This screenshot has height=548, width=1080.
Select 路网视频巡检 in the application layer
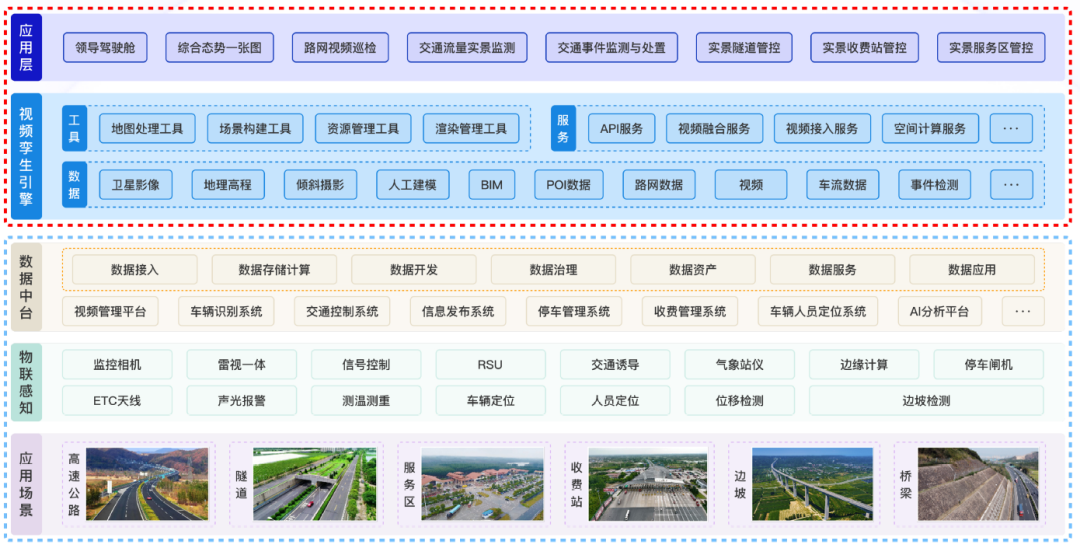[341, 47]
